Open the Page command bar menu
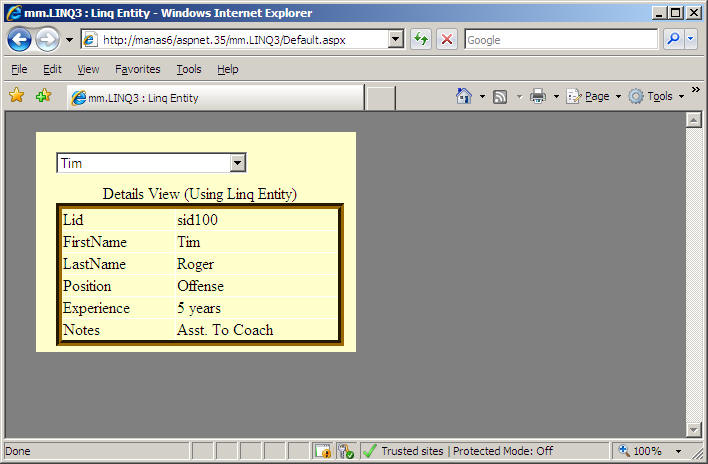 (594, 96)
